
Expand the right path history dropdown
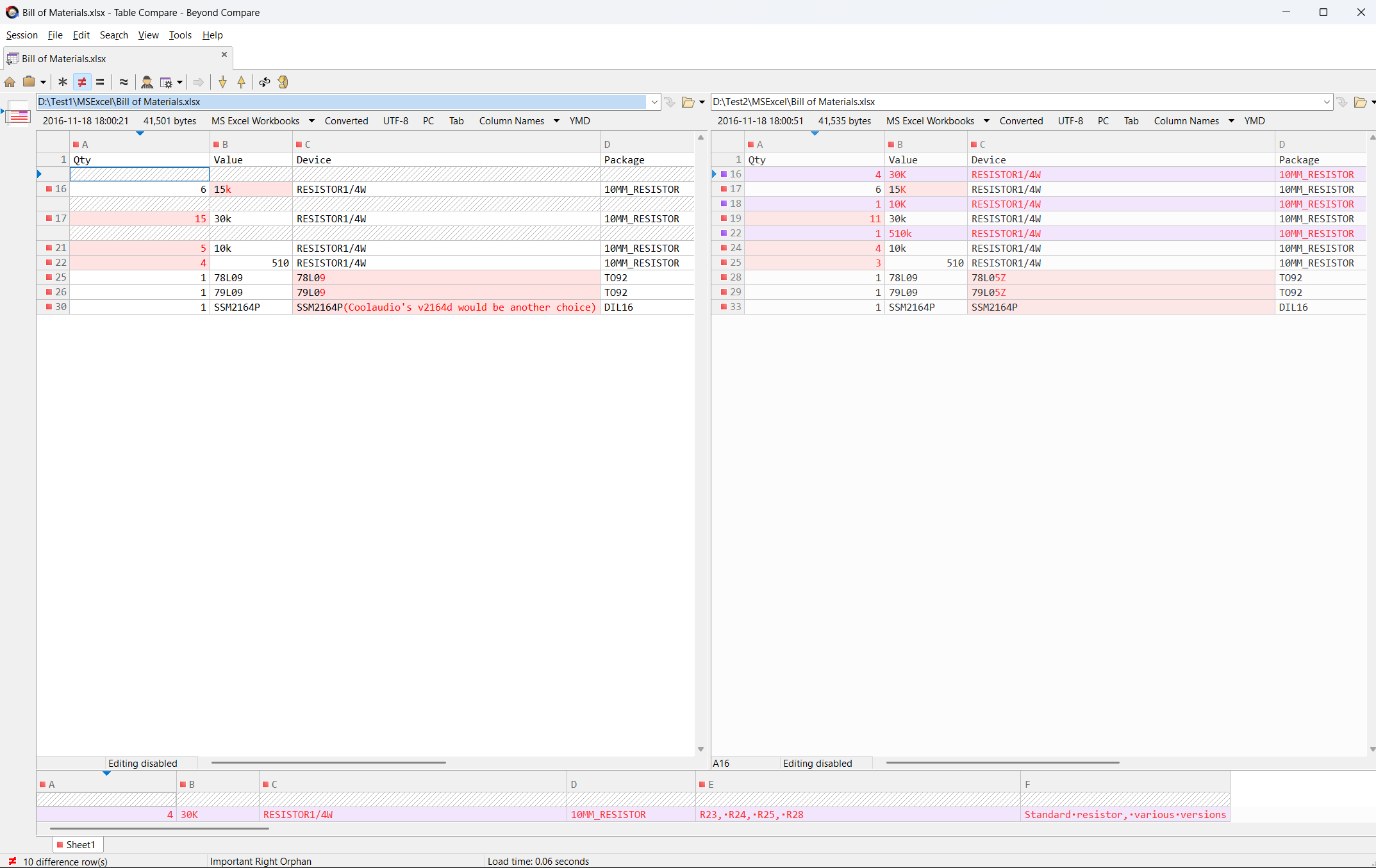1327,102
